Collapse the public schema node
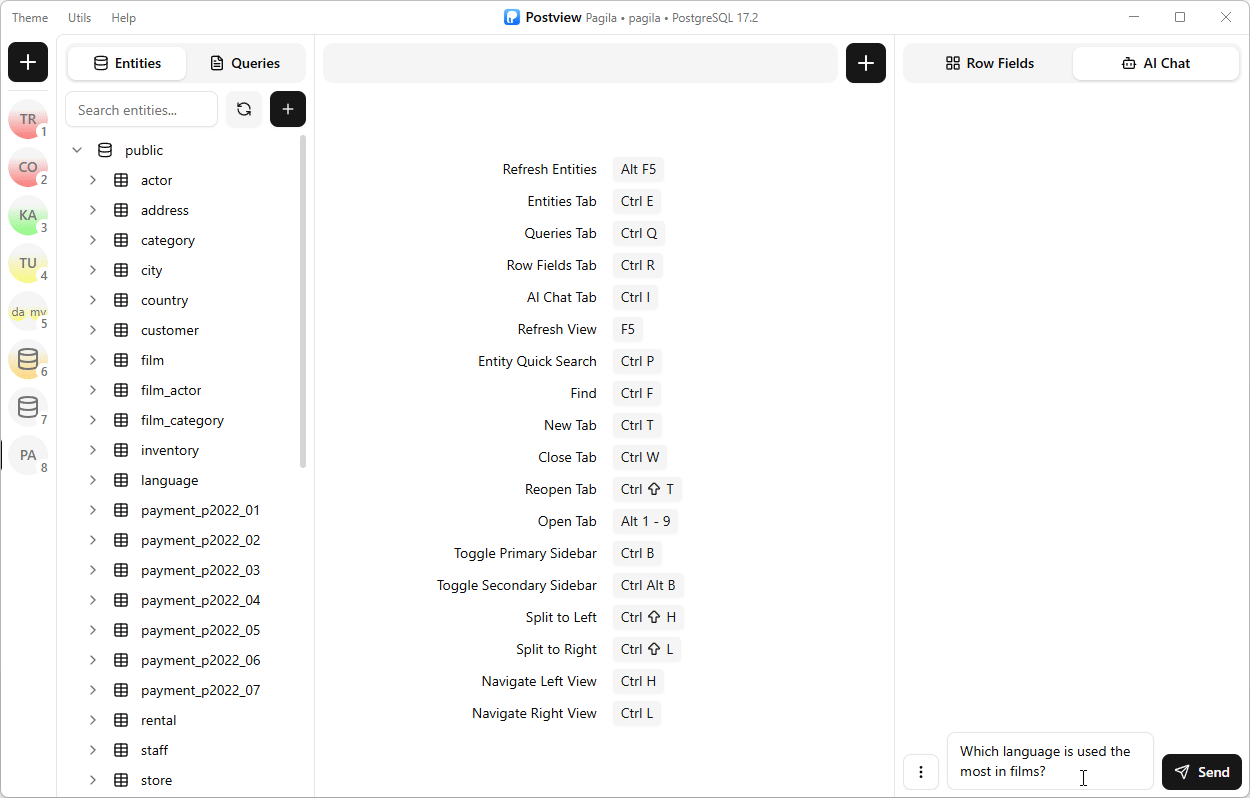Viewport: 1250px width, 798px height. [x=77, y=150]
